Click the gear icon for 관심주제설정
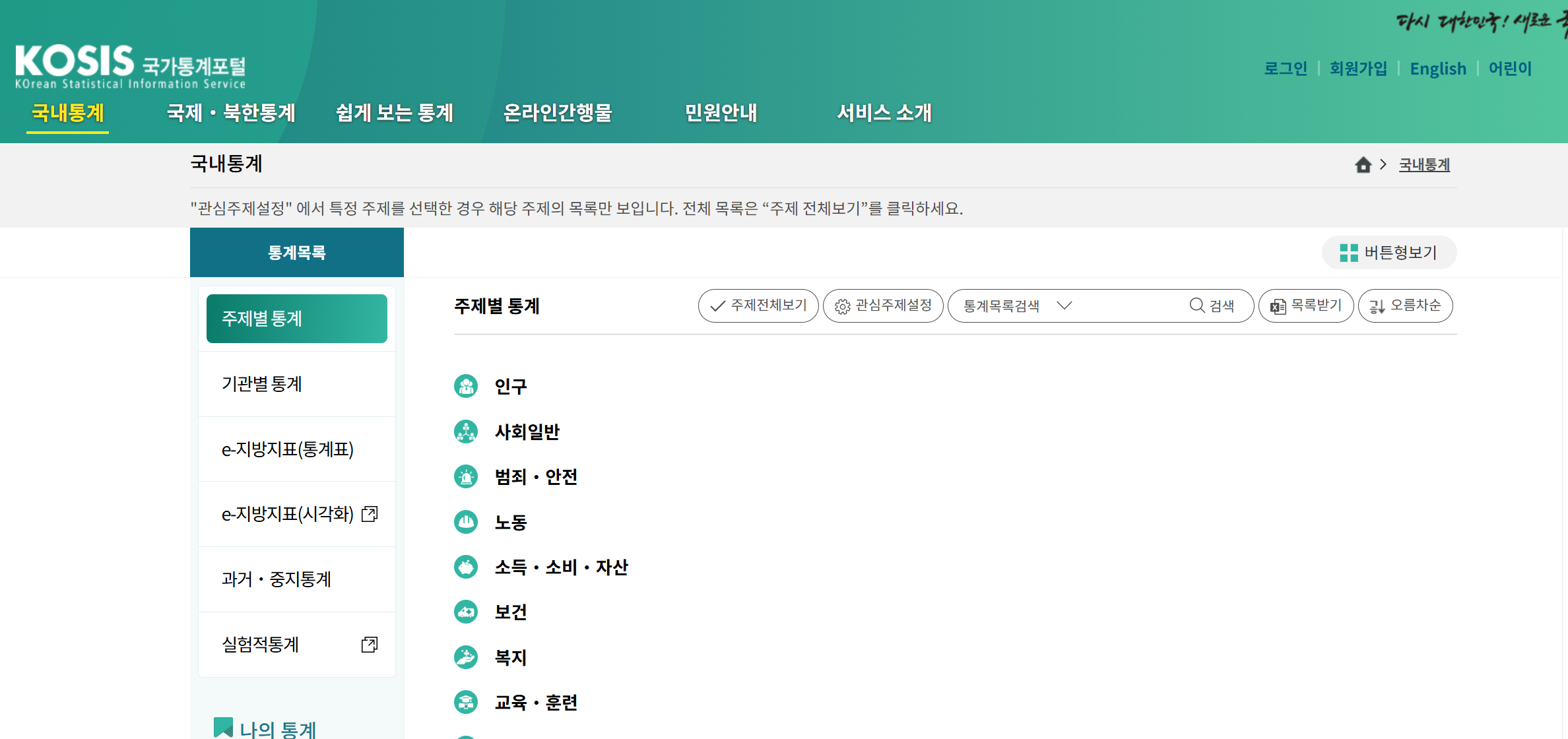The height and width of the screenshot is (739, 1568). [843, 306]
